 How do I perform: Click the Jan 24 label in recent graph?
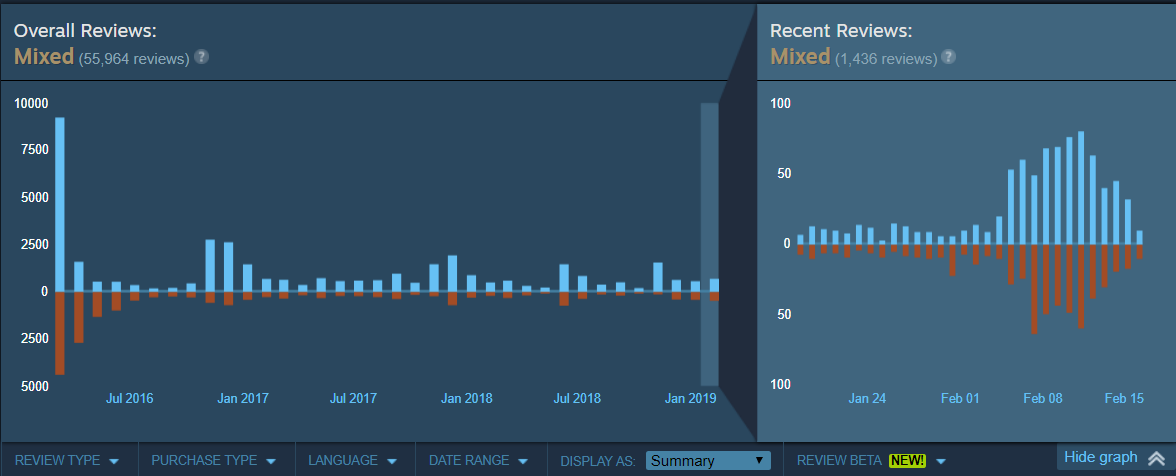868,398
